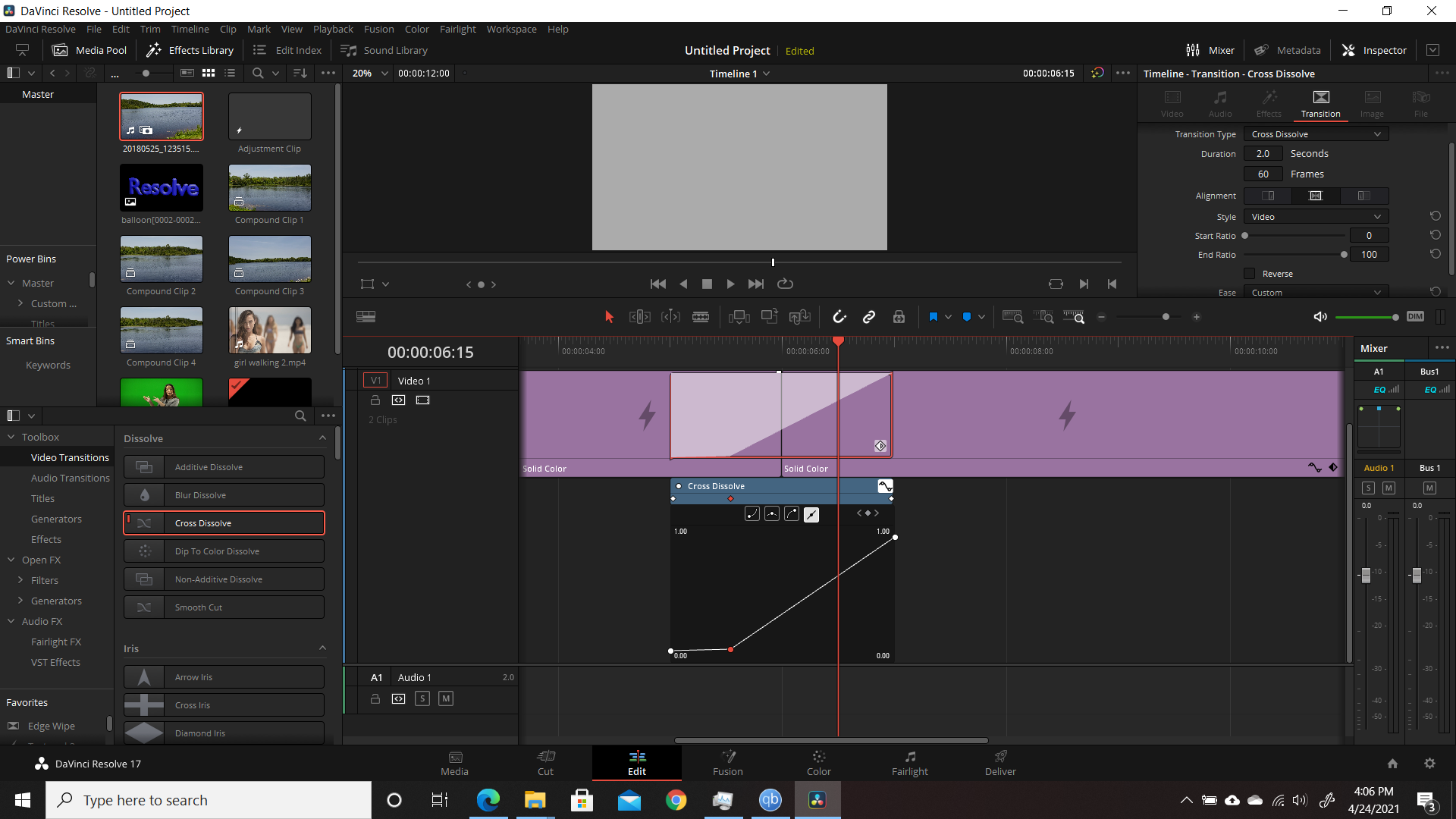Select the girl walking 2.mp4 thumbnail
Viewport: 1456px width, 819px height.
tap(270, 331)
